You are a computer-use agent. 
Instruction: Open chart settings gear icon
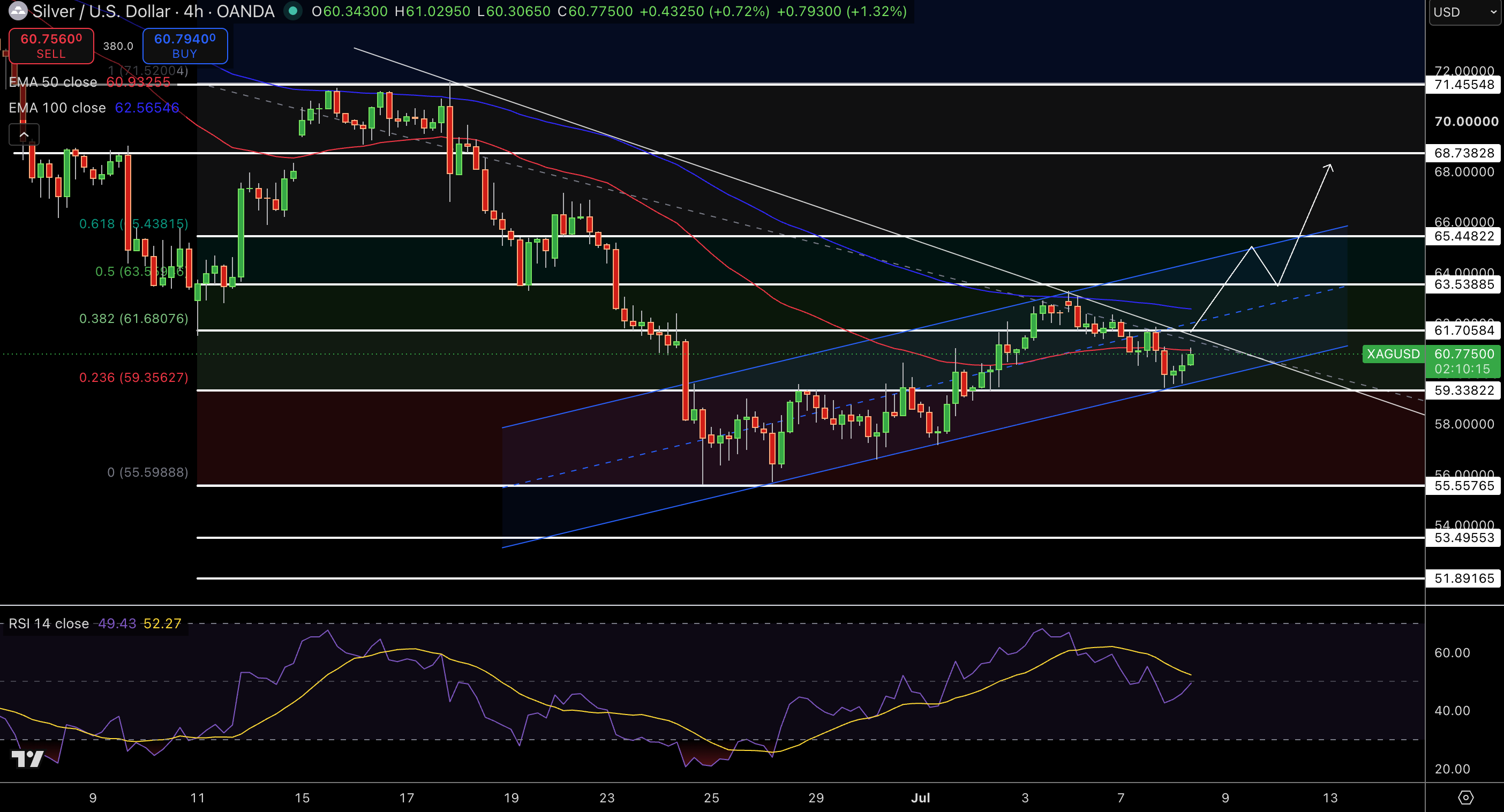1465,798
